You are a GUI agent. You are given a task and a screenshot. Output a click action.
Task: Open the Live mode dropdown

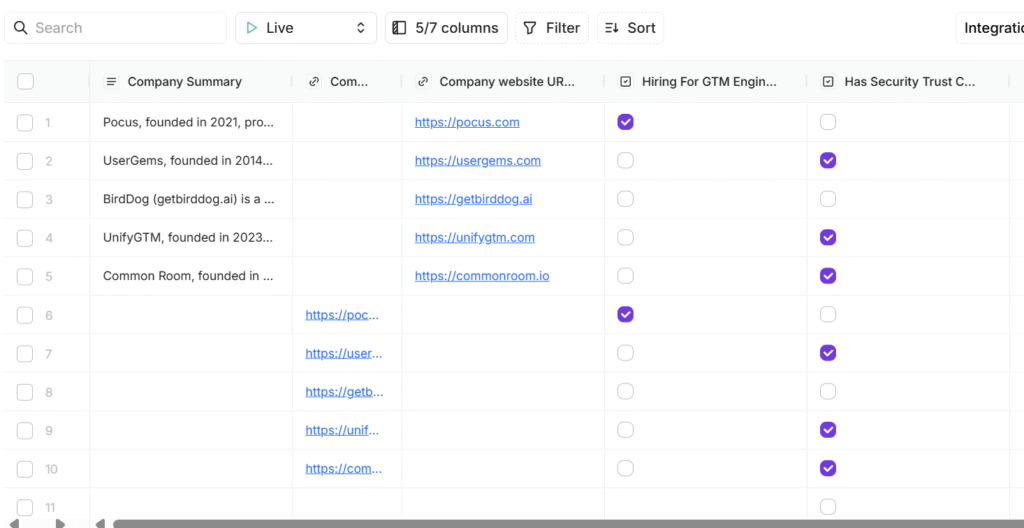pos(360,28)
